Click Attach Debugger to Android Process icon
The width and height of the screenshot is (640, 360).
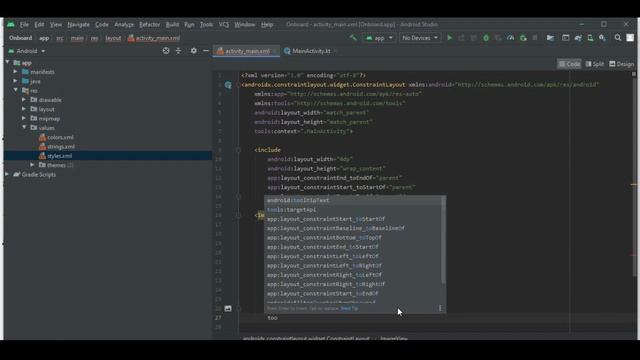523,38
